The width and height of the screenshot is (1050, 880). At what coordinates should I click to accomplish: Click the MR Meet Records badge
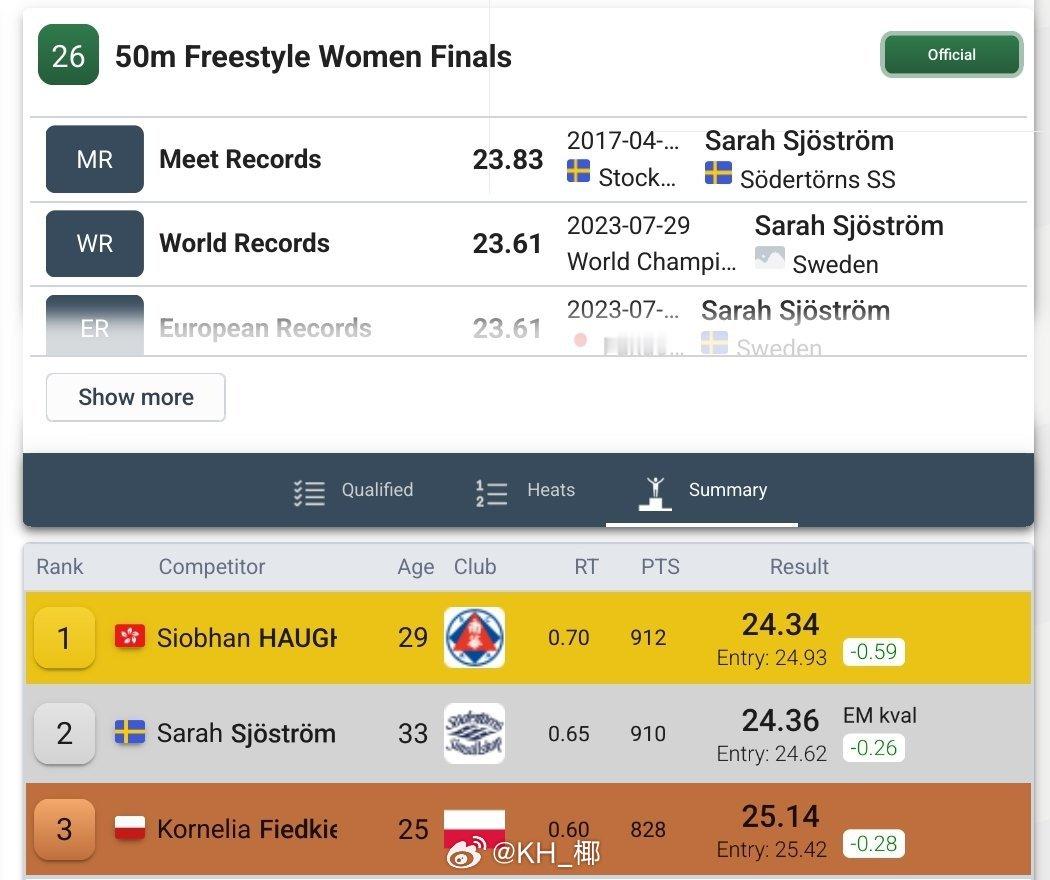pyautogui.click(x=94, y=158)
